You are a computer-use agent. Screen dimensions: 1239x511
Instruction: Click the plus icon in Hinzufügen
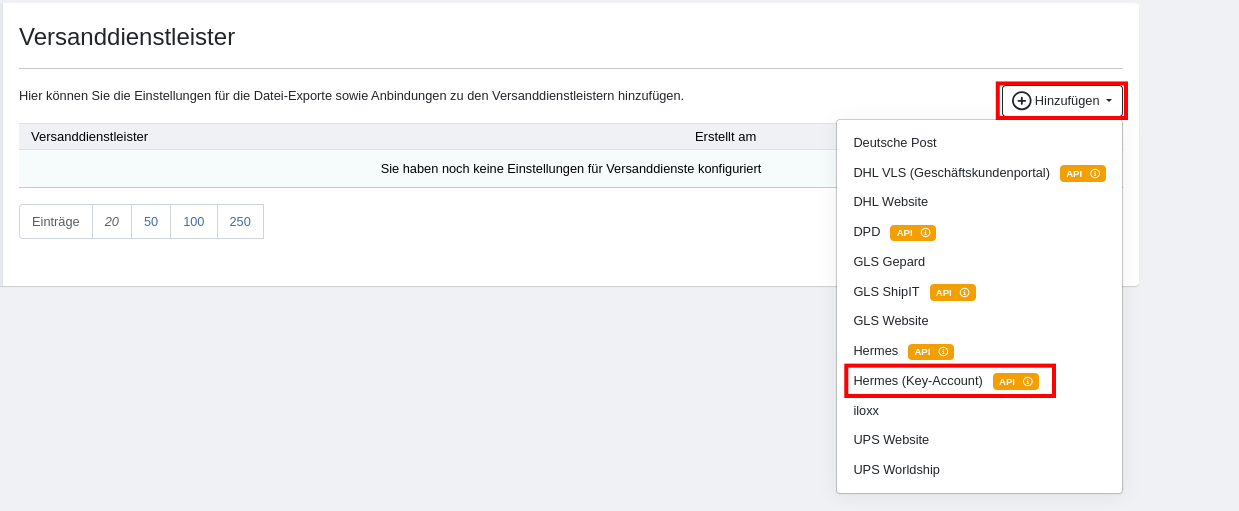[x=1021, y=101]
